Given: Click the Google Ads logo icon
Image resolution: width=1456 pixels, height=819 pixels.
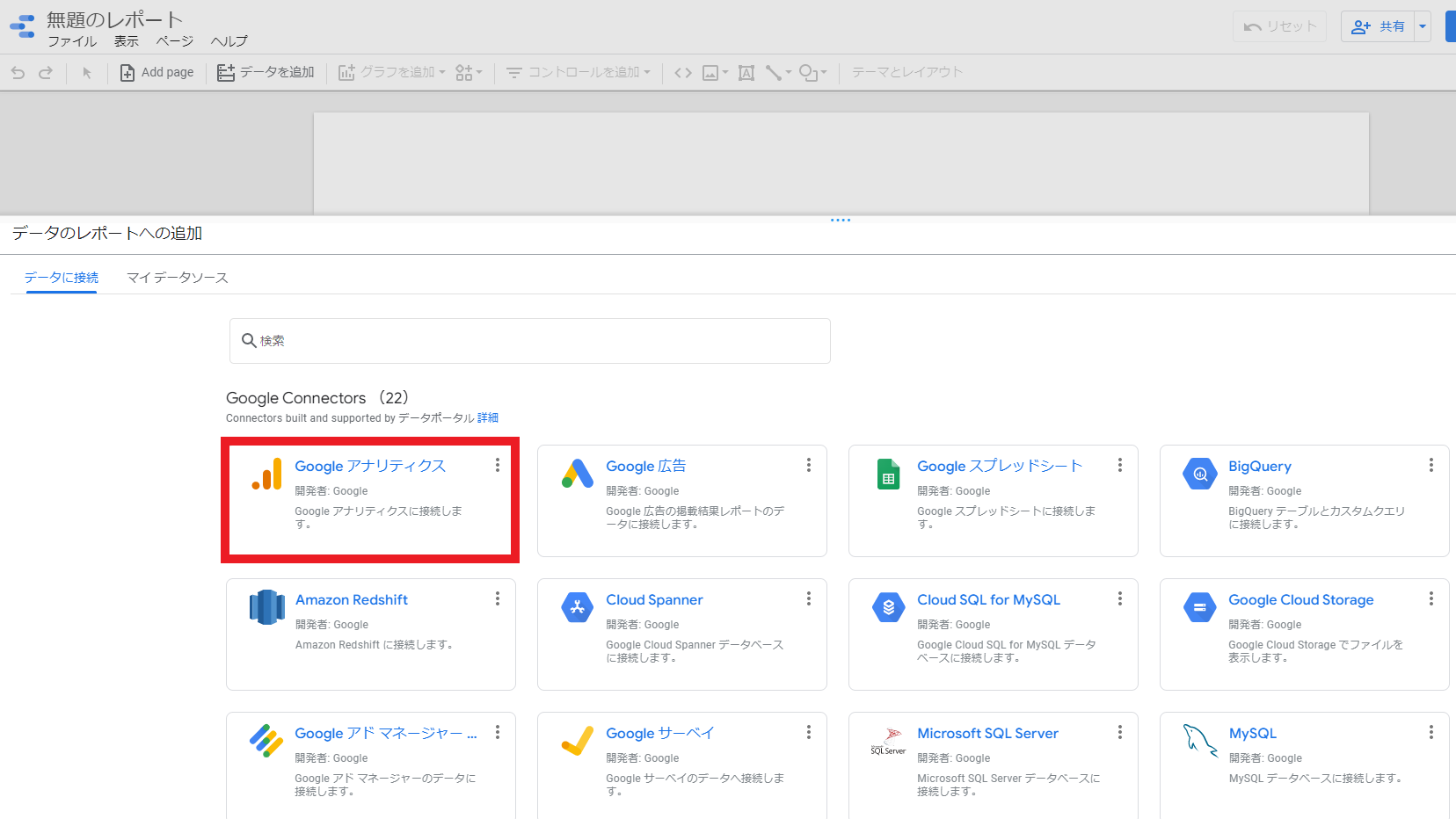Looking at the screenshot, I should pos(578,474).
